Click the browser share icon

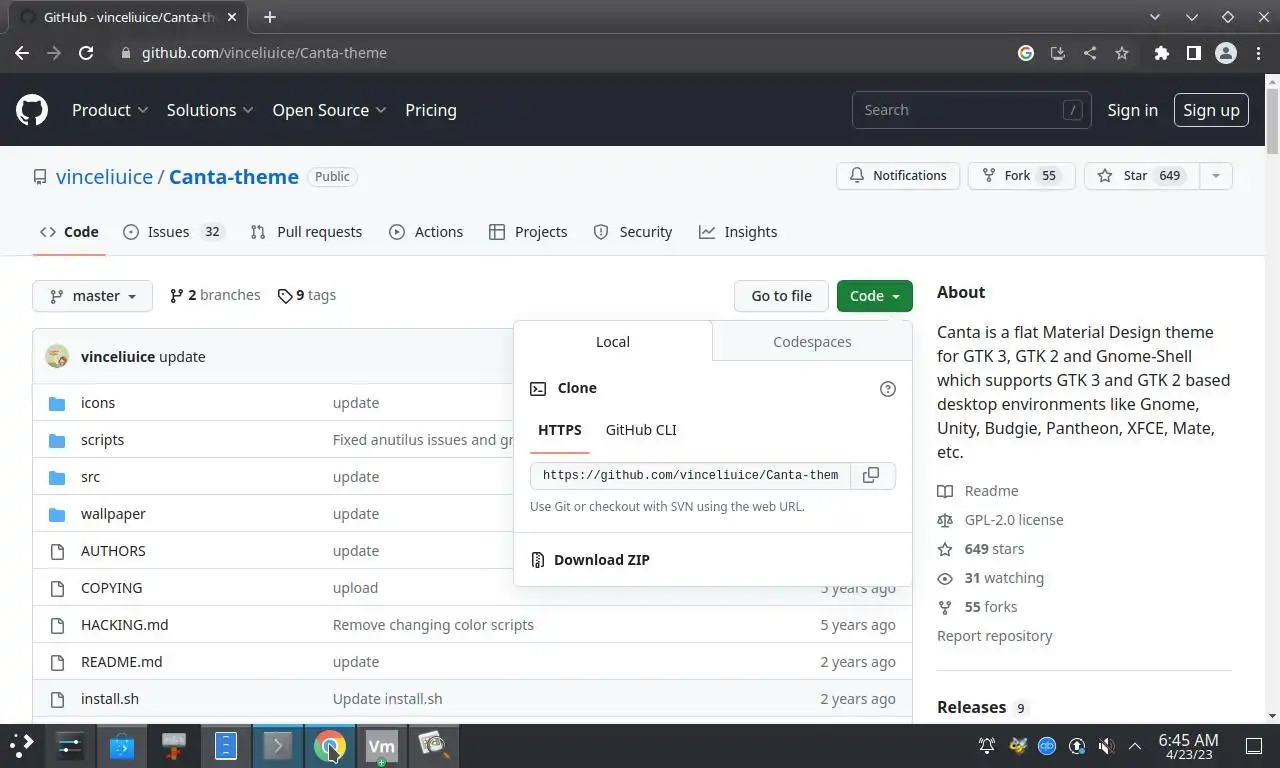(1090, 53)
